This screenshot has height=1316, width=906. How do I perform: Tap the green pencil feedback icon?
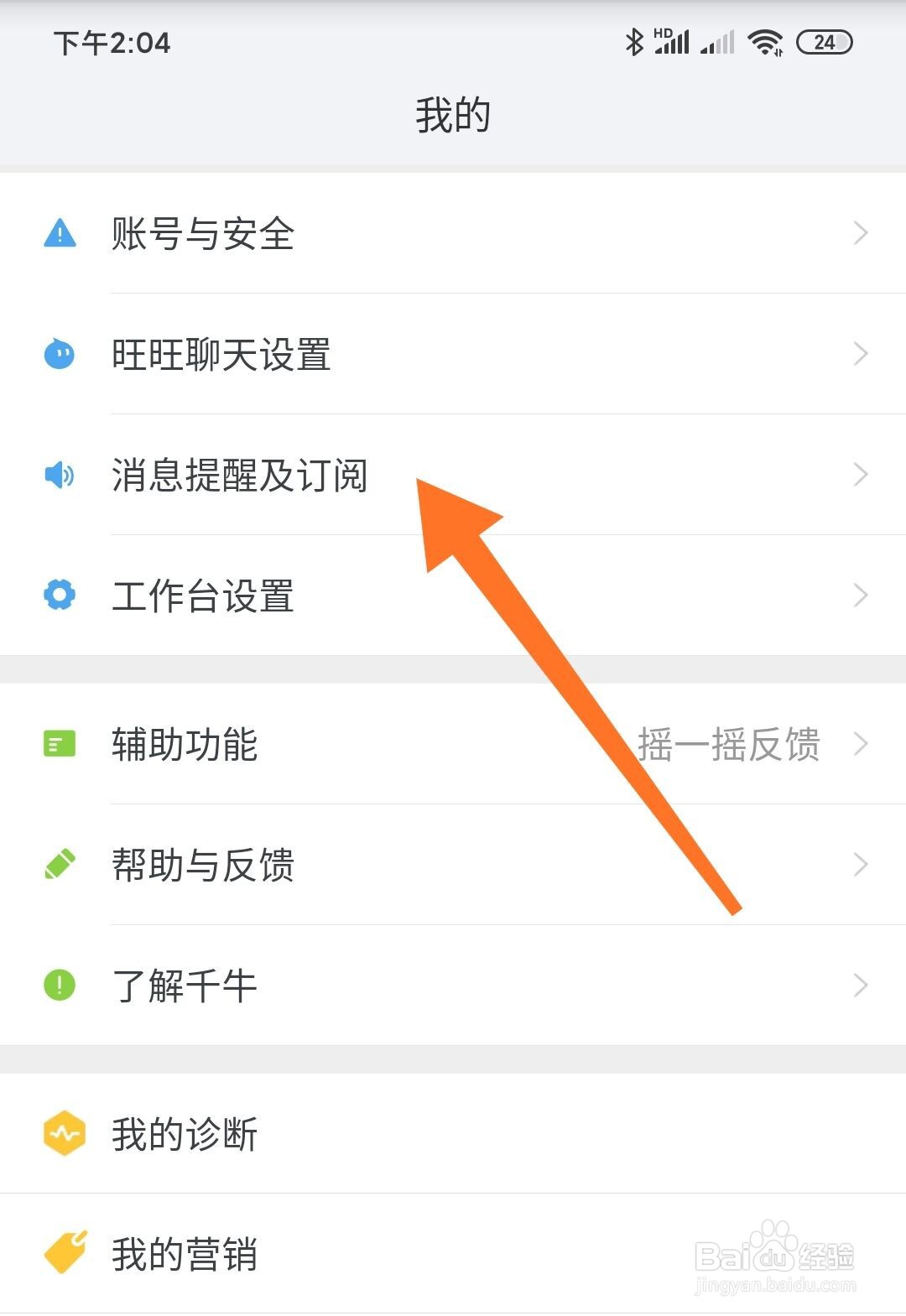(60, 865)
